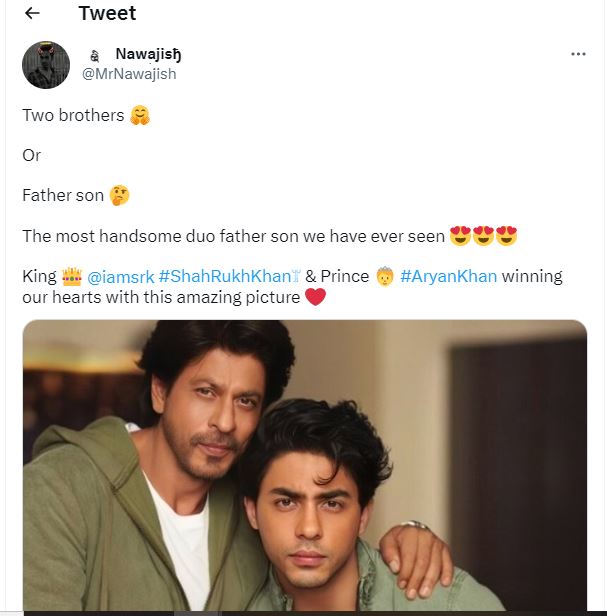The height and width of the screenshot is (616, 607).
Task: Click the crown emoji after King
Action: [x=71, y=276]
